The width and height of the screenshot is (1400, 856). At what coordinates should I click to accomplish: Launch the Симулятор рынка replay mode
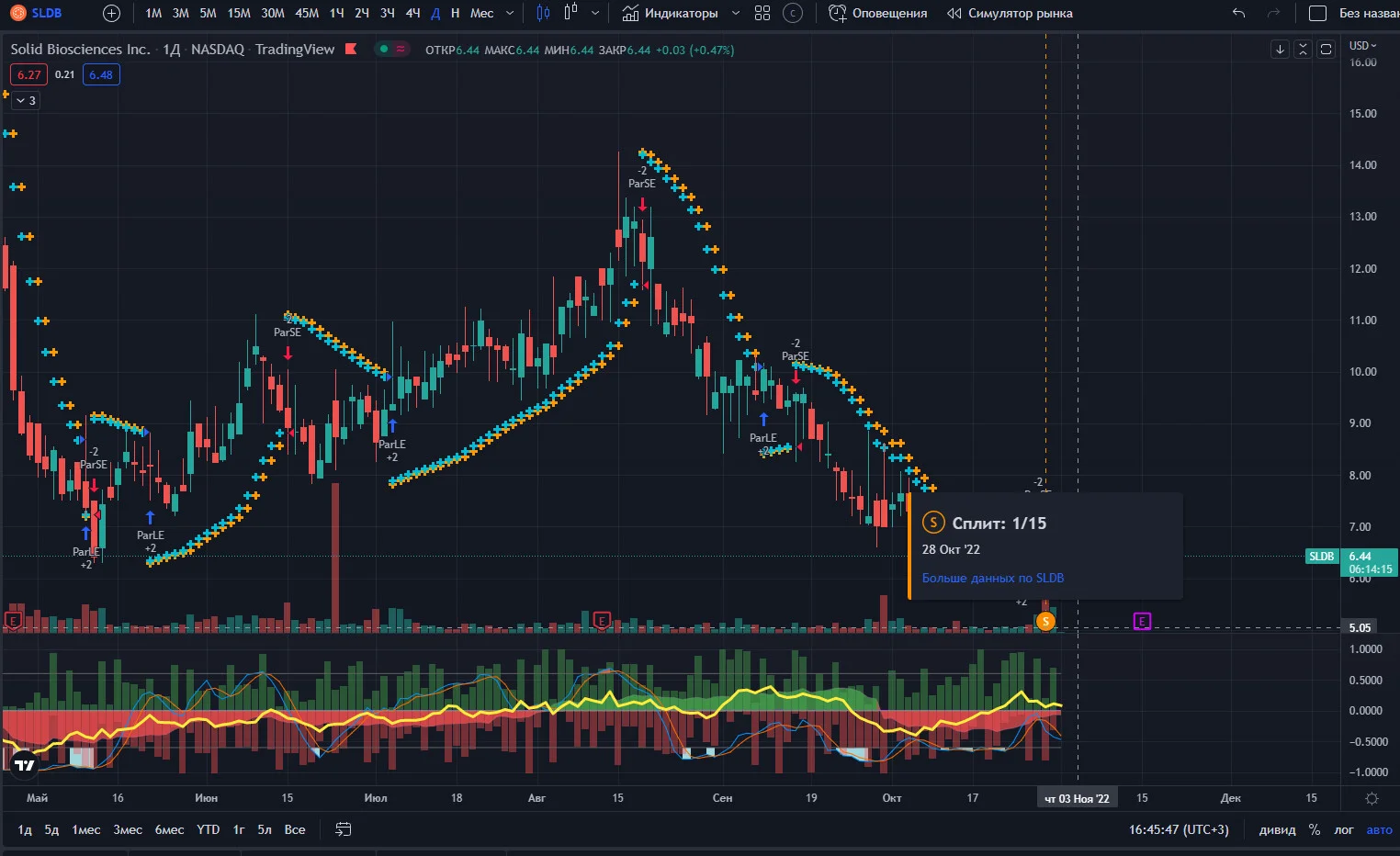pyautogui.click(x=1010, y=13)
